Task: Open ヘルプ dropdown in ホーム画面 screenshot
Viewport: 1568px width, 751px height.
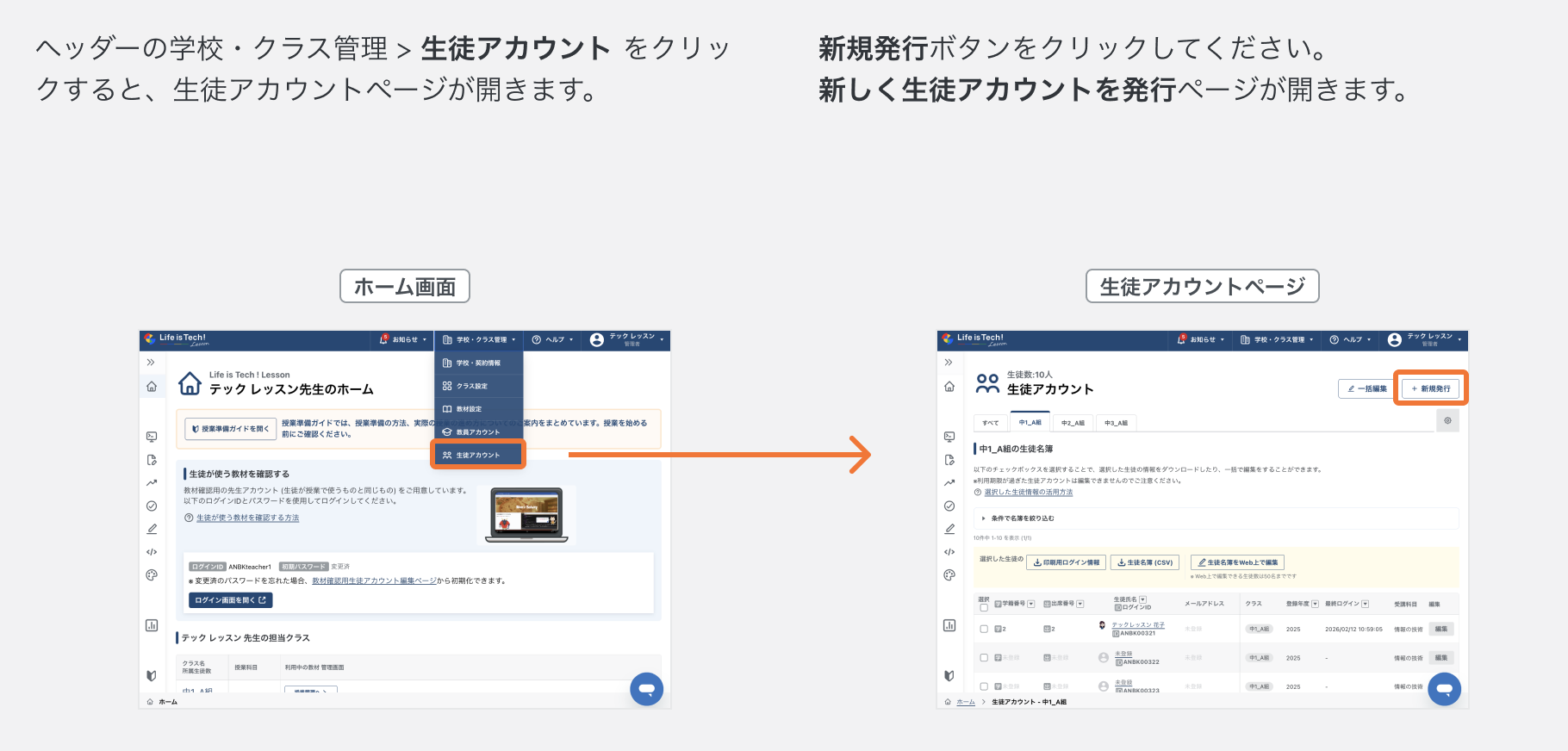Action: [552, 340]
